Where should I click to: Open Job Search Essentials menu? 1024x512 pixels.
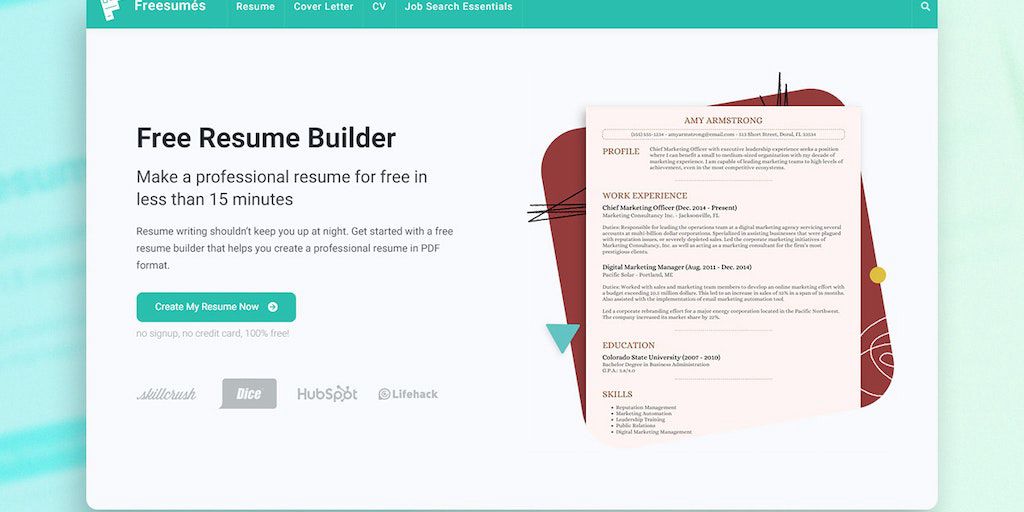pyautogui.click(x=458, y=7)
